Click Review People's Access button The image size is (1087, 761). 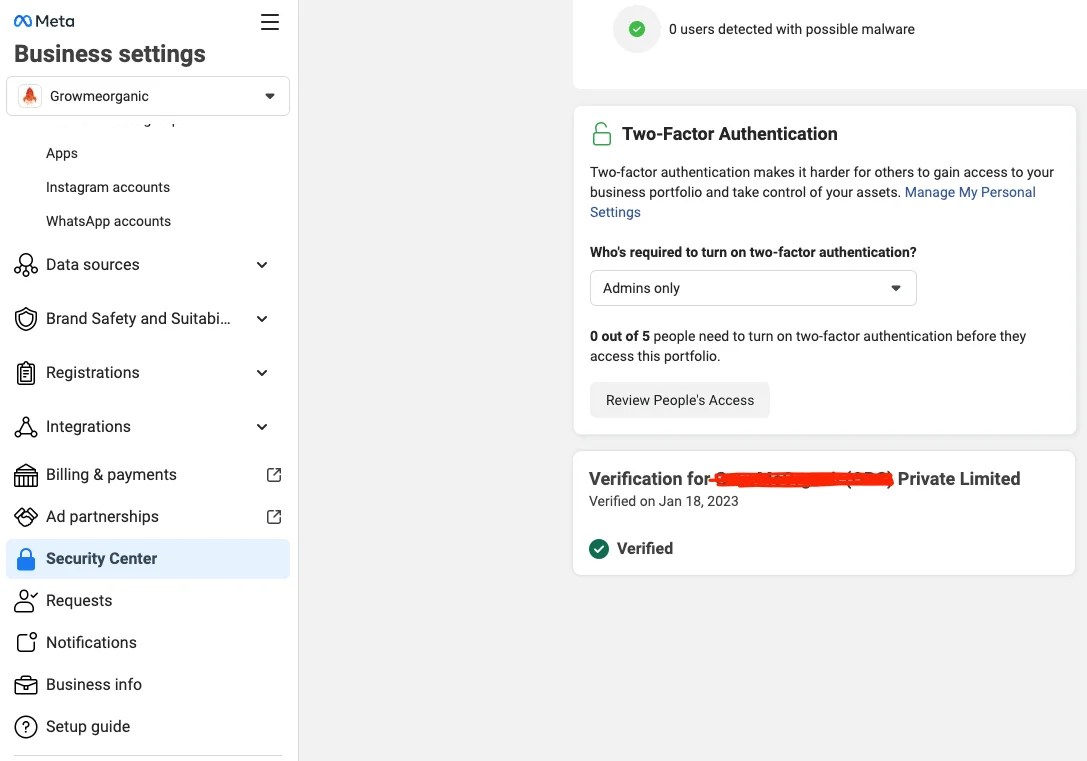coord(679,400)
